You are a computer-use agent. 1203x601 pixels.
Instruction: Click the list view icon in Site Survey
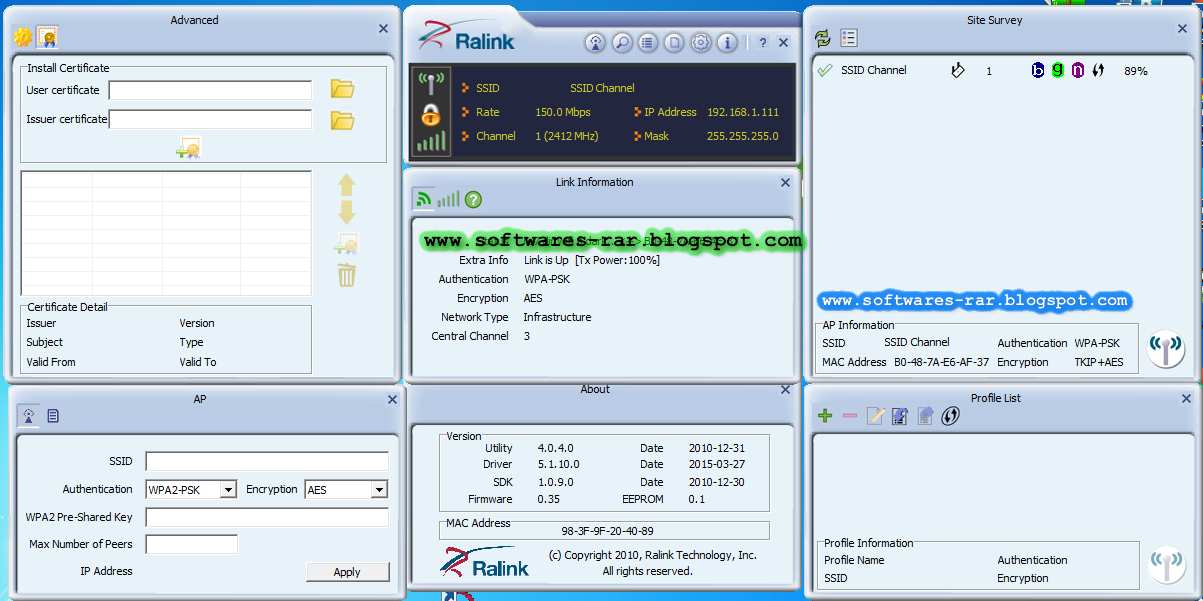(849, 38)
